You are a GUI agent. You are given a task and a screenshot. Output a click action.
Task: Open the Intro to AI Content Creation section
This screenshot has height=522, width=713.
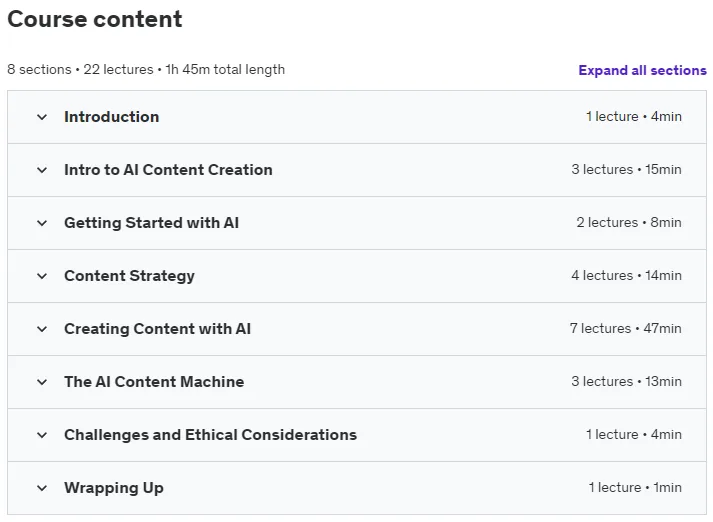coord(168,170)
